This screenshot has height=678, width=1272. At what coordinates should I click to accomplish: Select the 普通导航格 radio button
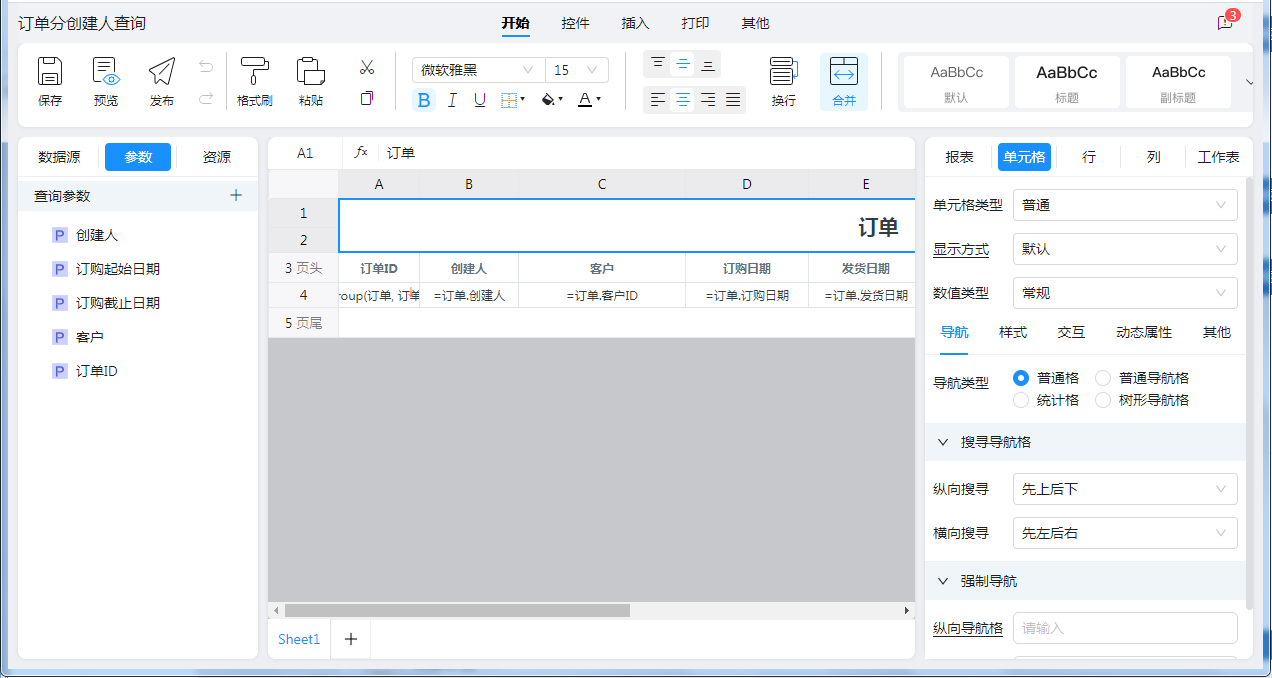(x=1103, y=378)
